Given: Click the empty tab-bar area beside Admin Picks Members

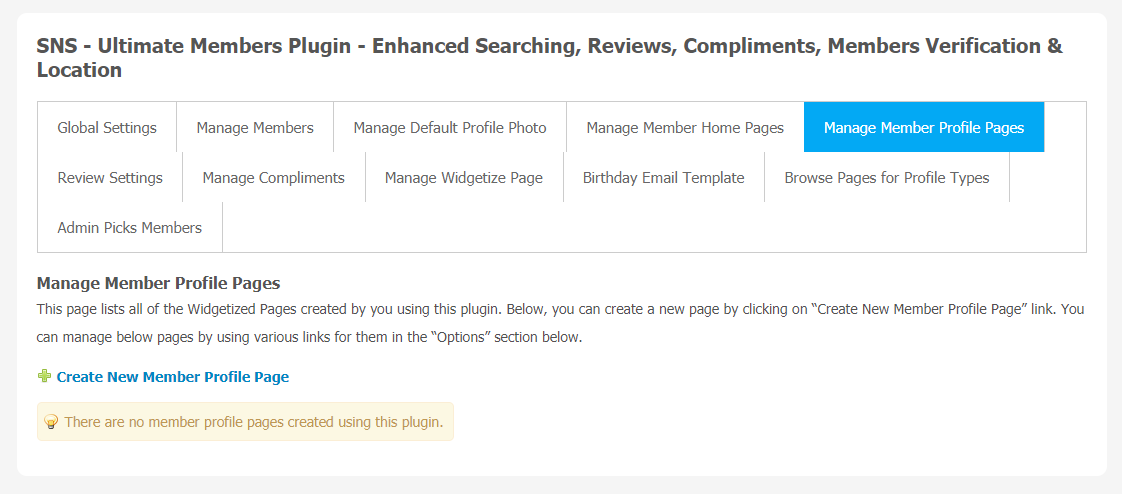Looking at the screenshot, I should [x=654, y=228].
